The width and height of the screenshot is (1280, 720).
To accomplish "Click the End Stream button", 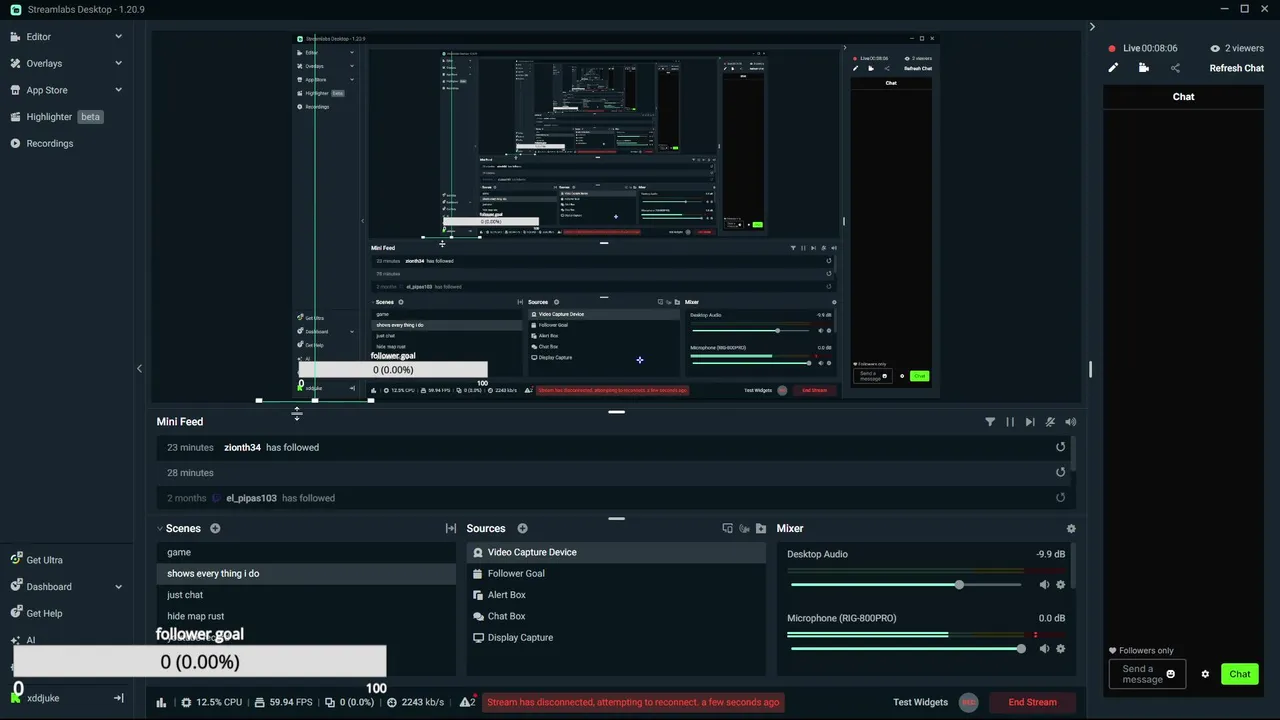I will (1032, 702).
